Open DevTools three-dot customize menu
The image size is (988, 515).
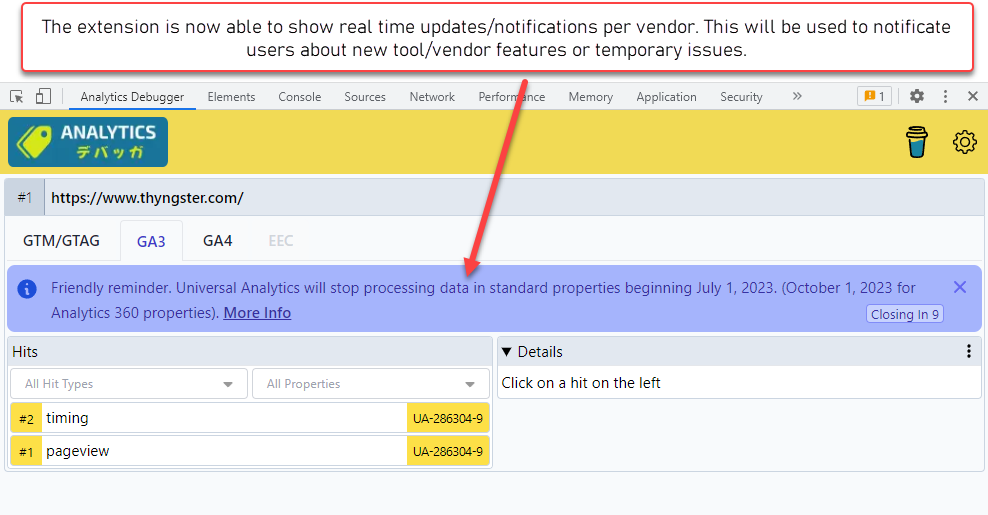945,97
